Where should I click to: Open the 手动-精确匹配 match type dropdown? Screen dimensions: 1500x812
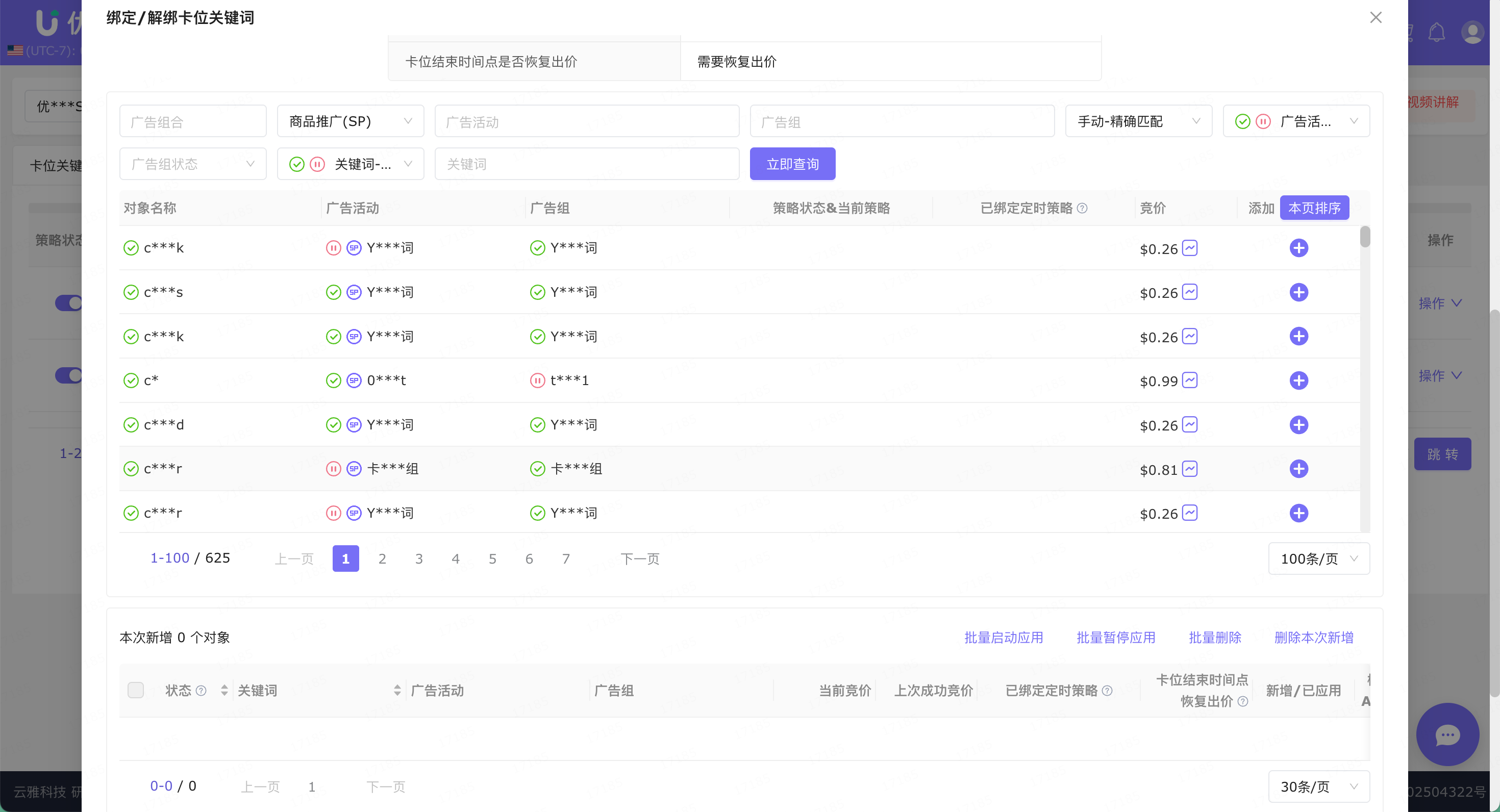click(x=1138, y=121)
